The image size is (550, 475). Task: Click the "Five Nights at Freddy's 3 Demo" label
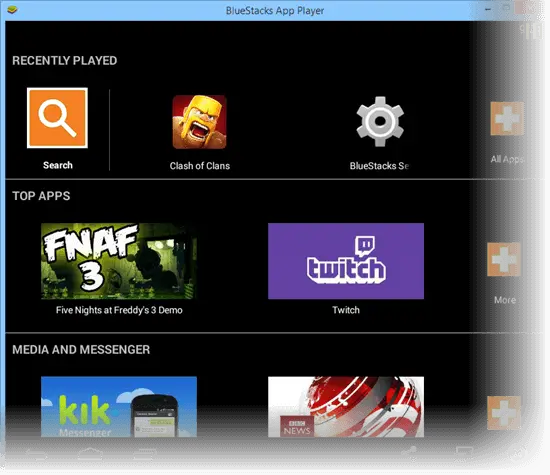click(x=119, y=310)
